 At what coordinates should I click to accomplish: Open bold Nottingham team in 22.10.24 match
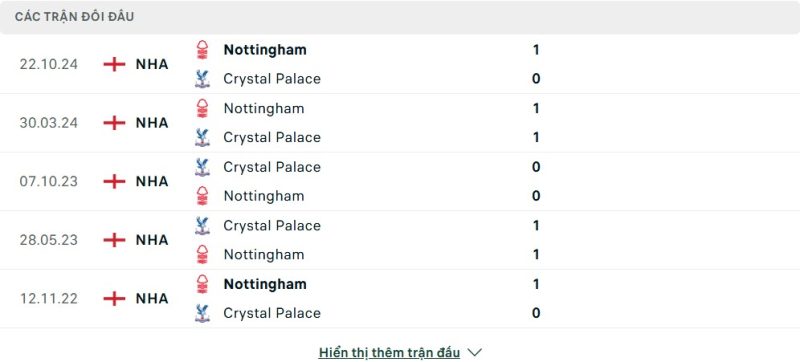coord(265,50)
